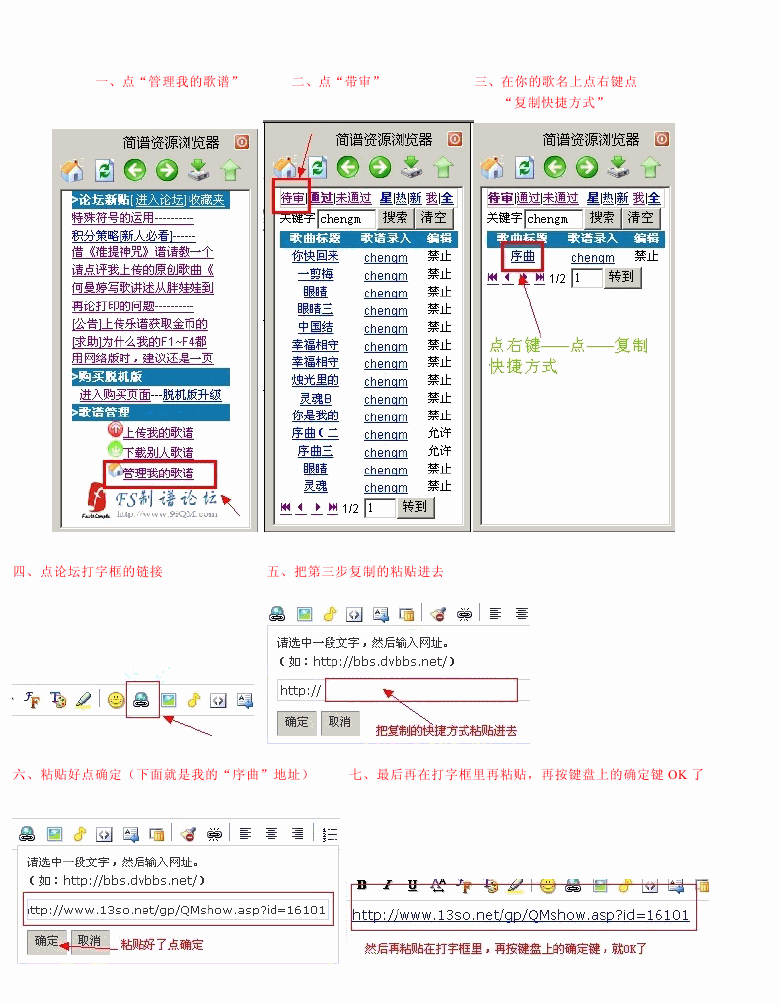780x1005 pixels.
Task: Click first-page arrow below the 灵魂 song row
Action: 286,508
